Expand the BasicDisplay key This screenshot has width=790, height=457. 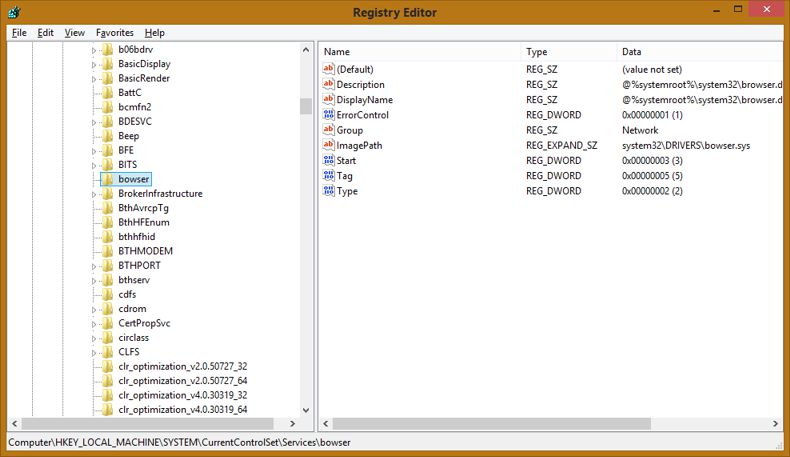94,64
